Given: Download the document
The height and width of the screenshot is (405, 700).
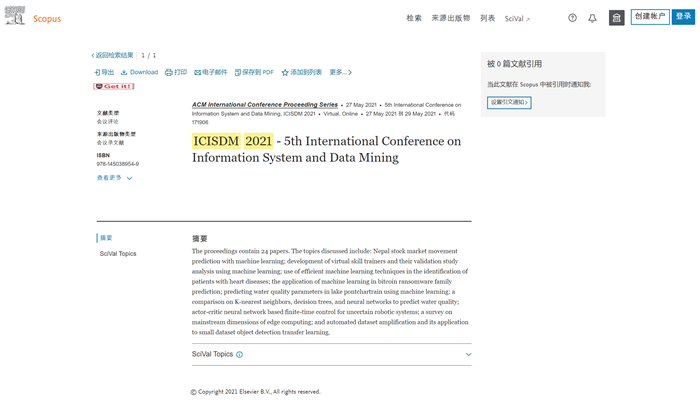Looking at the screenshot, I should coord(139,72).
